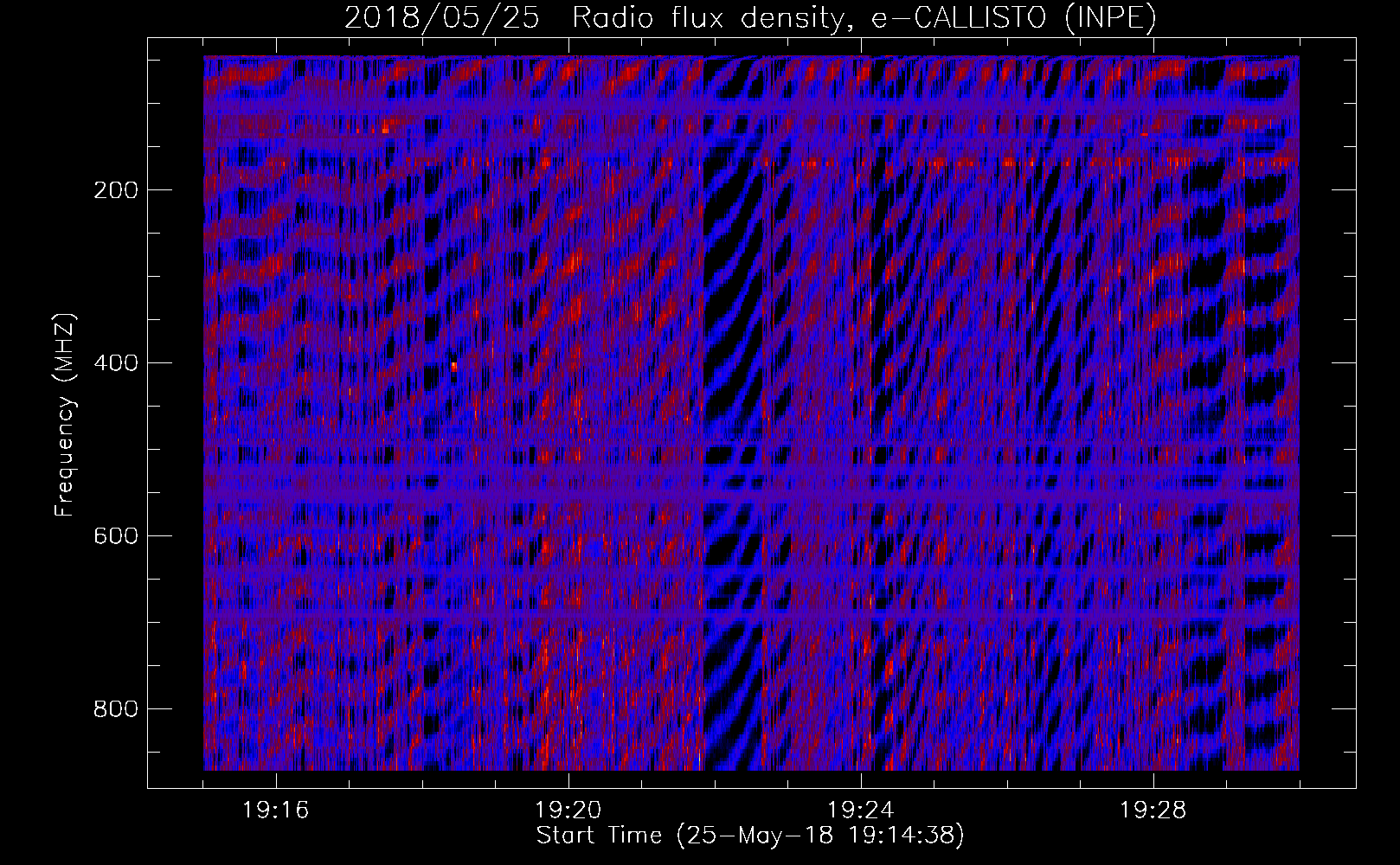Select the 800 frequency tick label

(116, 709)
